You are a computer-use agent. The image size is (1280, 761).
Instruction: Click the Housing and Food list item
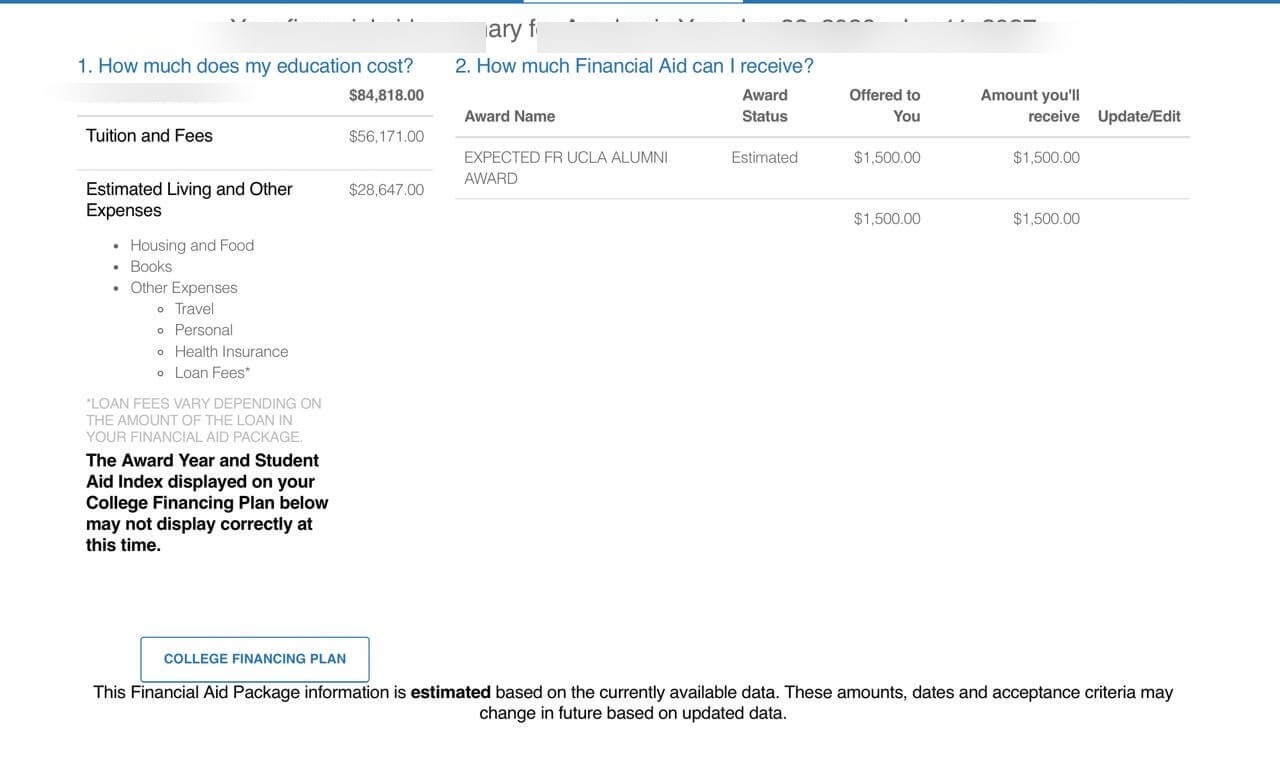[192, 245]
